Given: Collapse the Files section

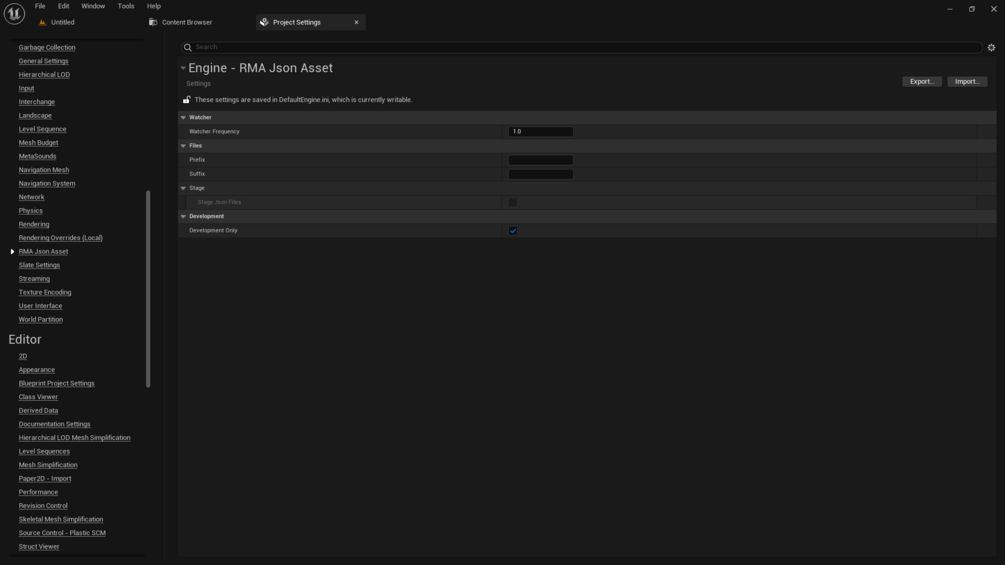Looking at the screenshot, I should click(183, 146).
